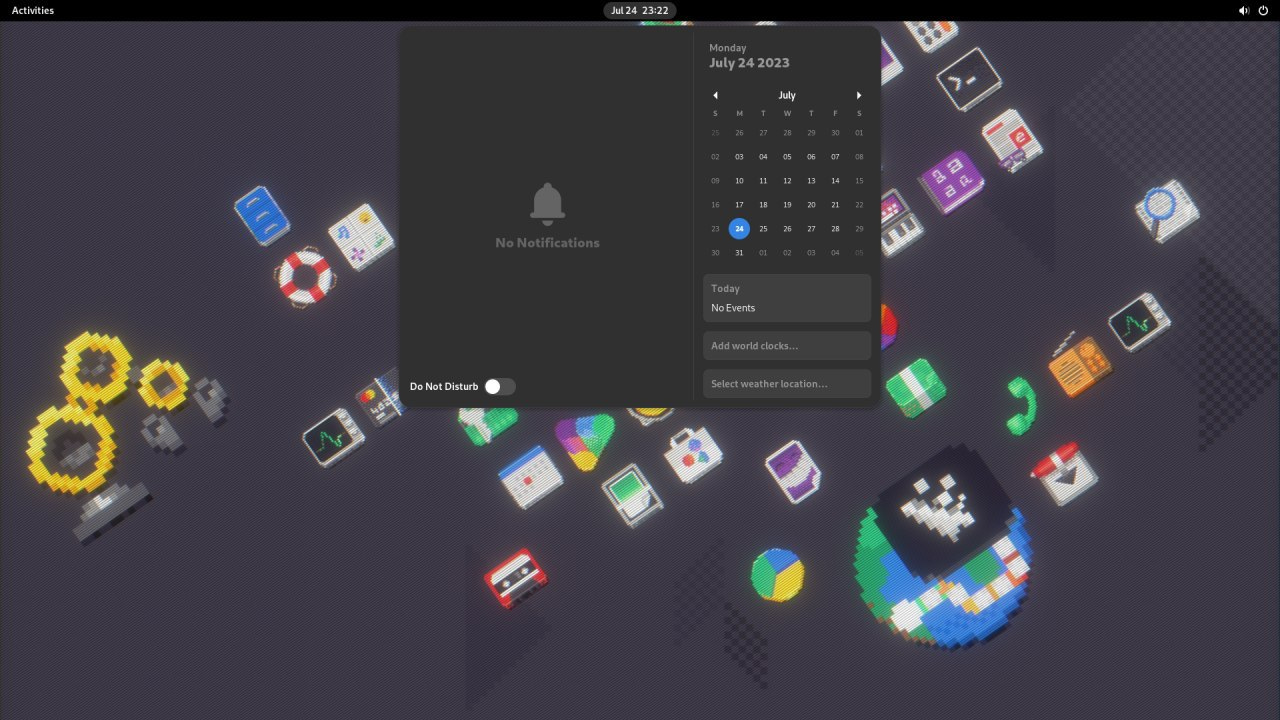This screenshot has width=1280, height=720.
Task: Click the July 24 2023 date heading
Action: [x=749, y=62]
